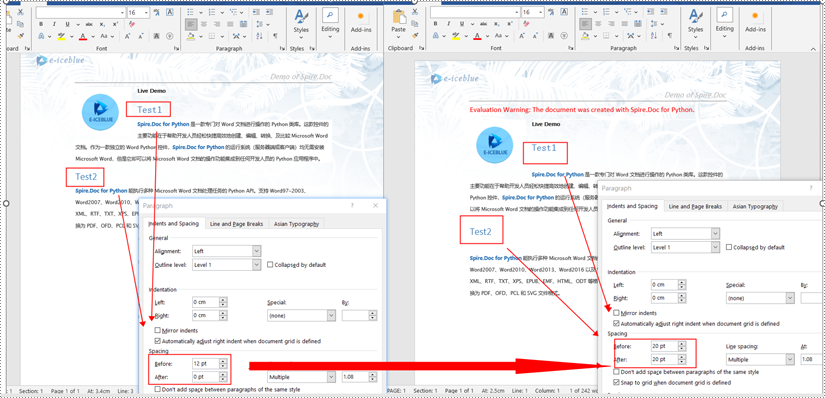Click the help question mark, left dialog
825x398 pixels.
(353, 206)
